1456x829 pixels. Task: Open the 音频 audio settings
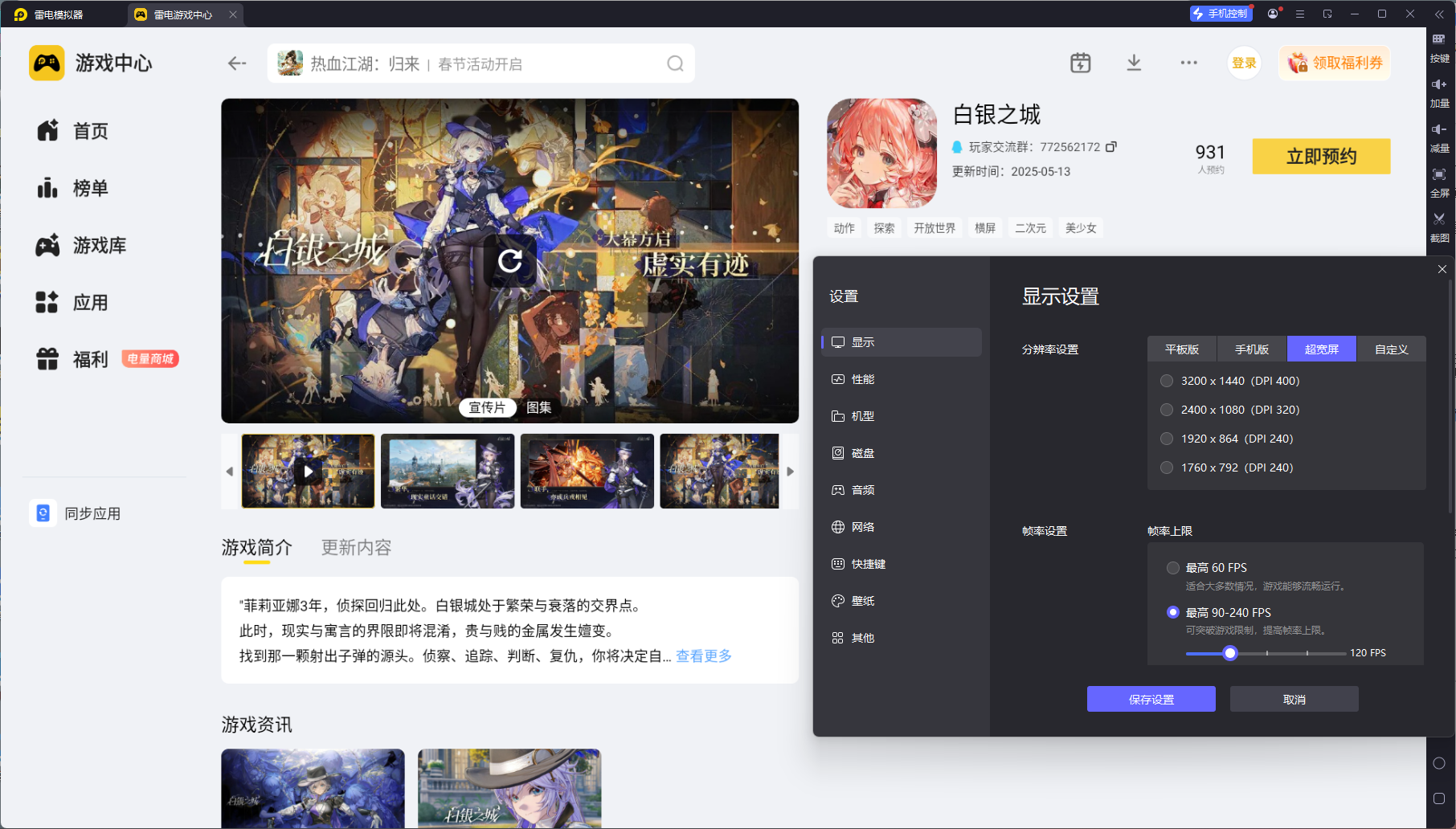click(902, 490)
